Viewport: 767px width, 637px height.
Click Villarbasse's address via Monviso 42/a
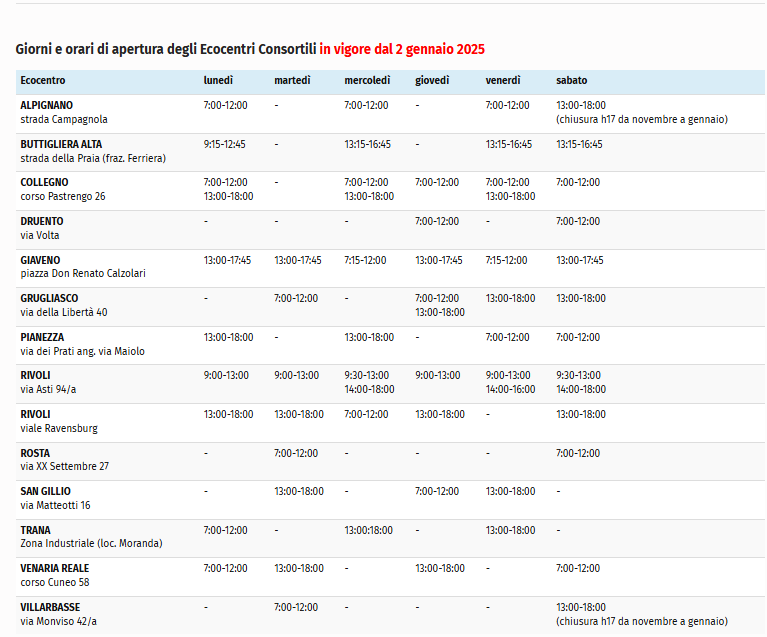59,622
